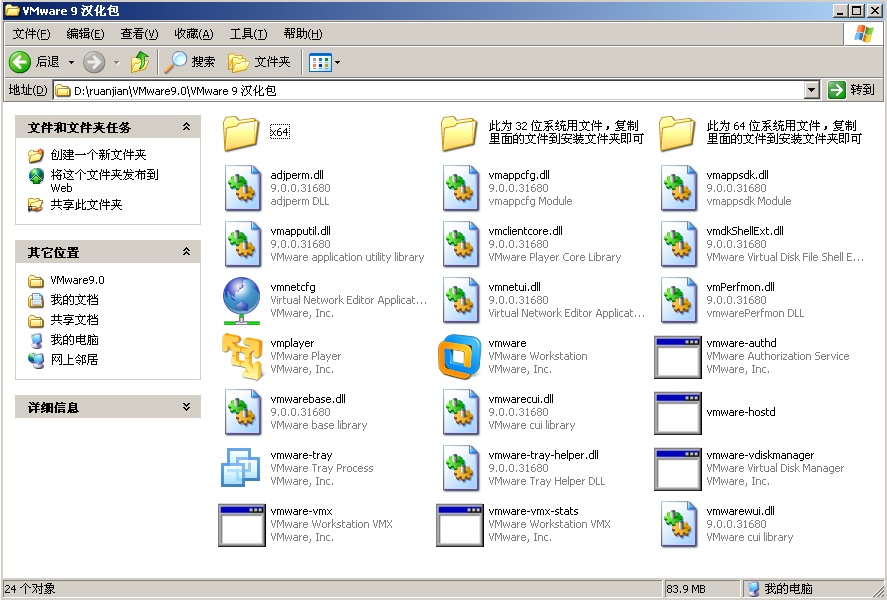Screen dimensions: 887x600
Task: Click the forward navigation arrow button
Action: click(x=94, y=62)
